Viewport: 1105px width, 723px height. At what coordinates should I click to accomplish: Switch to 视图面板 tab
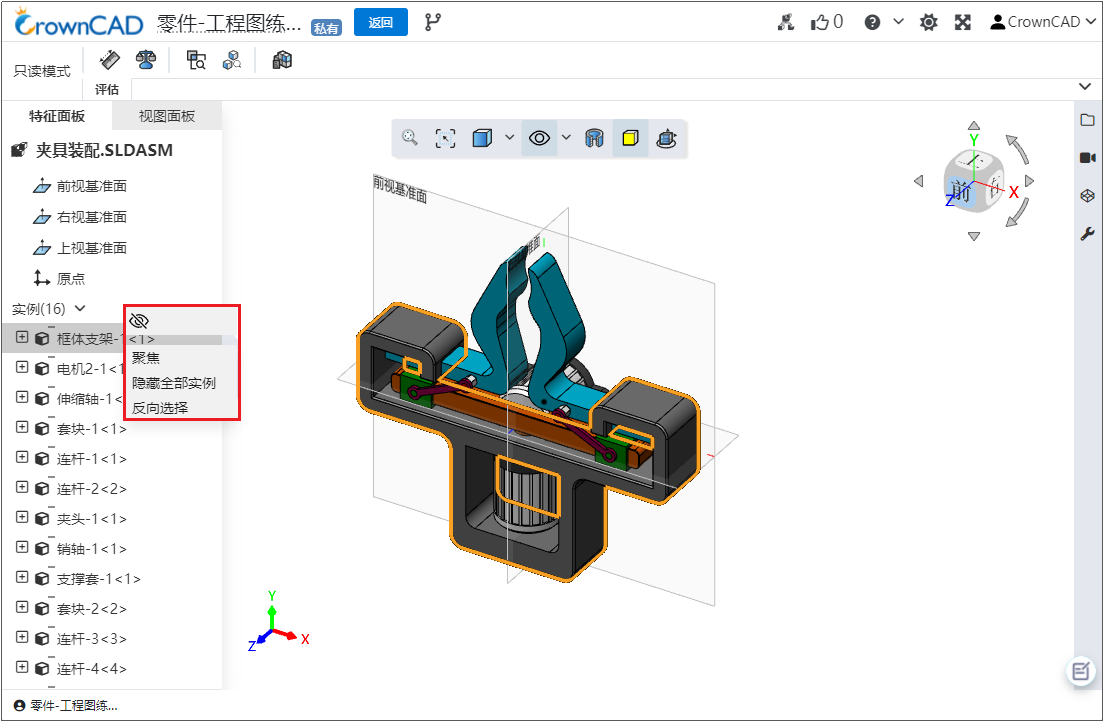tap(167, 116)
